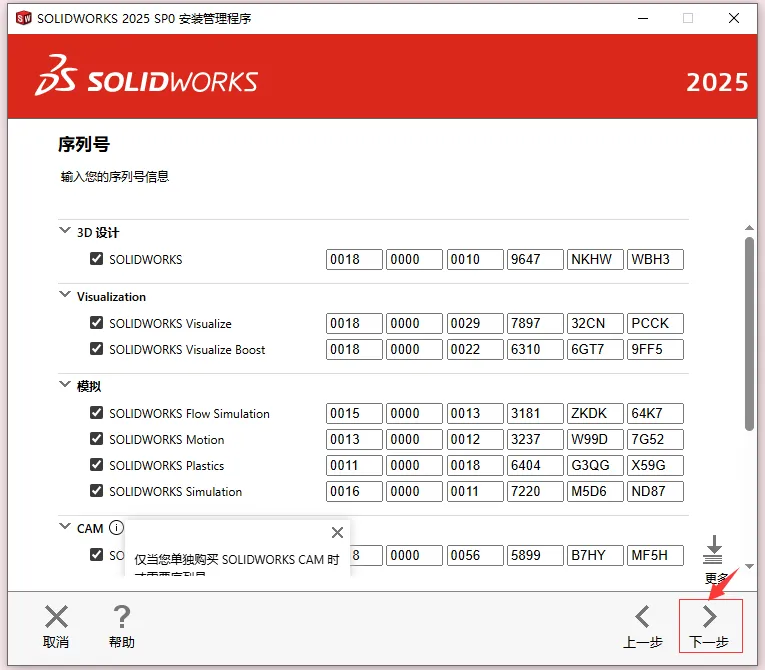Viewport: 765px width, 670px height.
Task: Click SOLIDWORKS serial field containing 9647
Action: click(x=535, y=259)
